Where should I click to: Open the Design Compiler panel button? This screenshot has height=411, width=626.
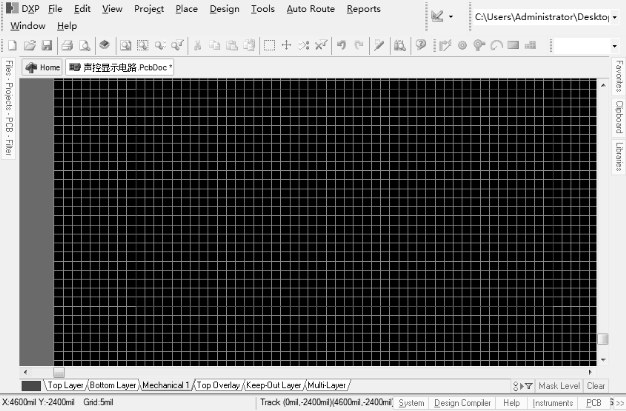coord(462,403)
